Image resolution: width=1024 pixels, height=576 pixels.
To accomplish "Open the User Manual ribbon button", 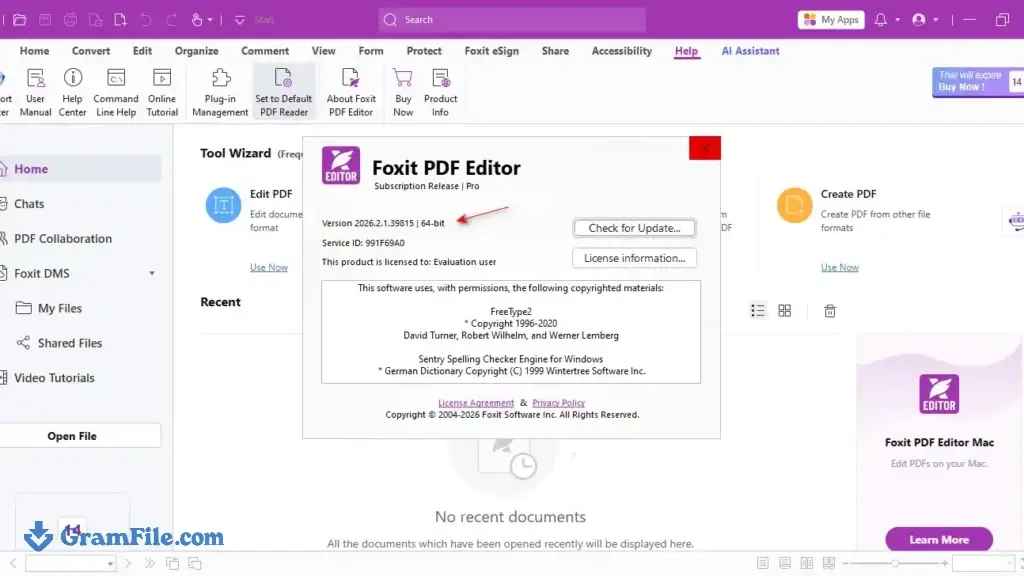I will point(35,92).
